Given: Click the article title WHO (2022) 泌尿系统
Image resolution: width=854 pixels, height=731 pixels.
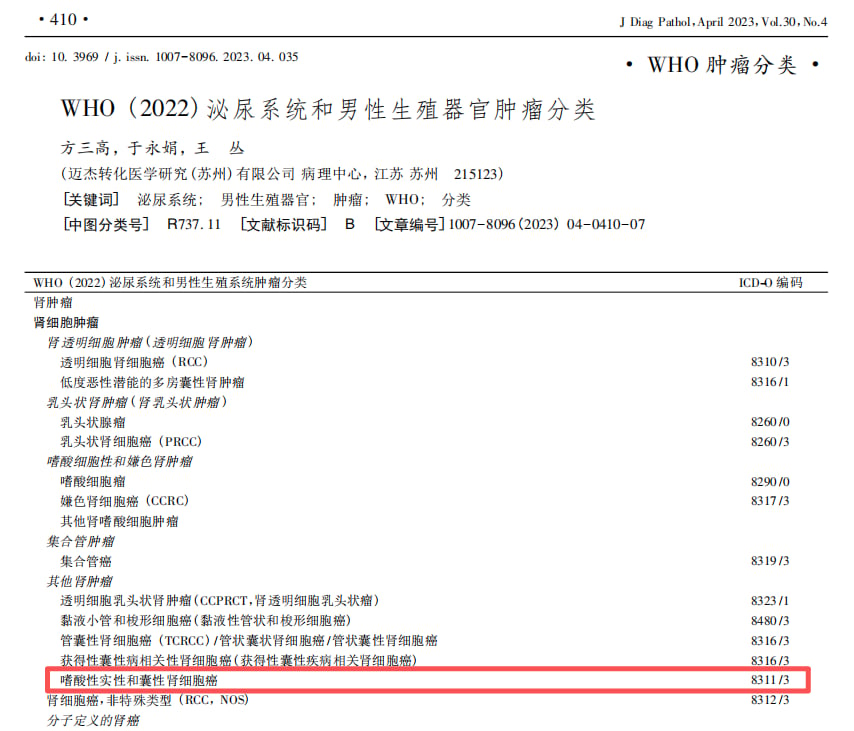Looking at the screenshot, I should 328,109.
